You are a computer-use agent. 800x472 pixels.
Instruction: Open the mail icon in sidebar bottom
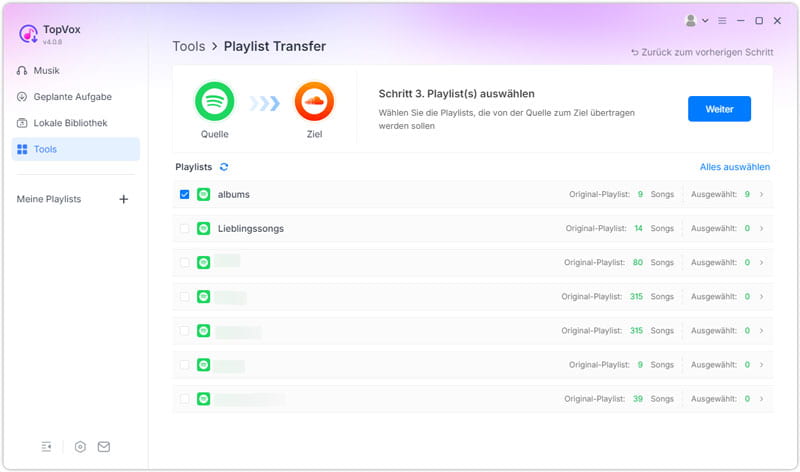[104, 447]
